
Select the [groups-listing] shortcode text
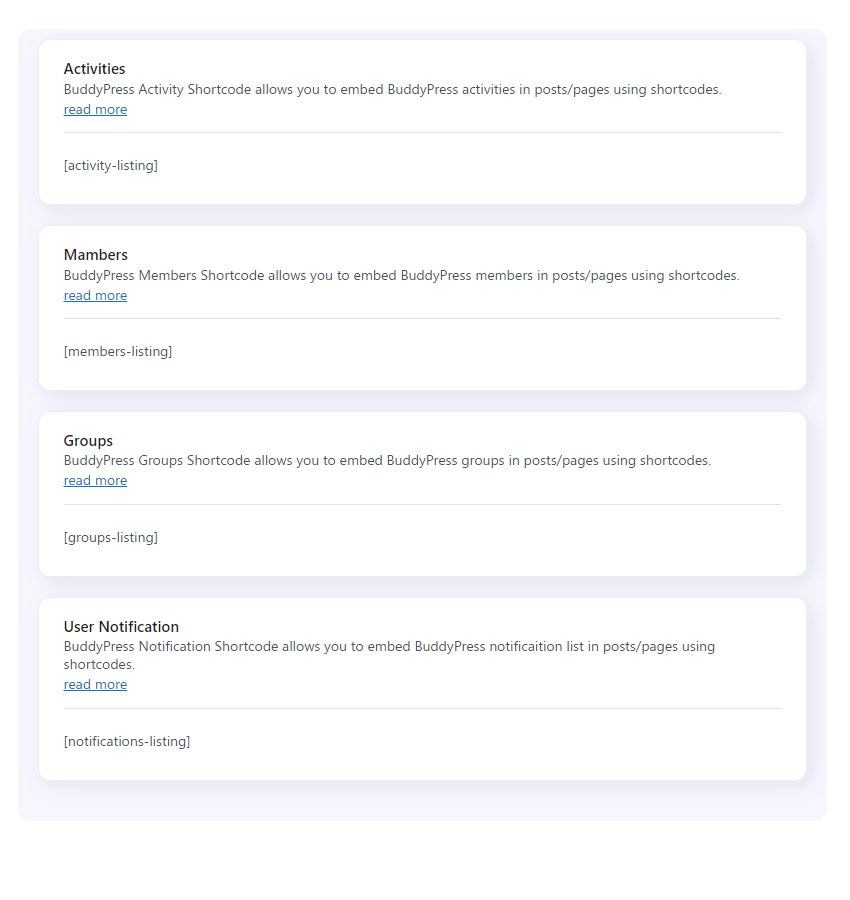click(110, 537)
